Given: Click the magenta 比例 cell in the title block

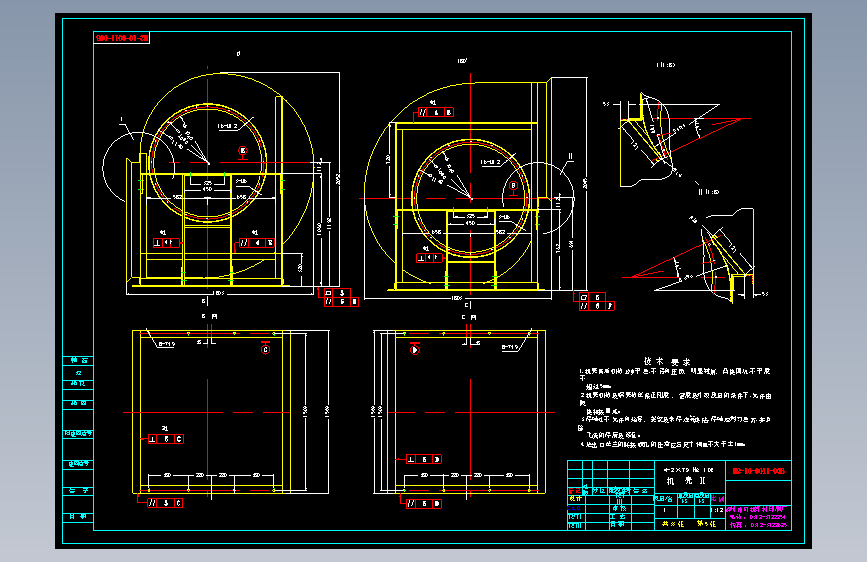Looking at the screenshot, I should point(717,498).
